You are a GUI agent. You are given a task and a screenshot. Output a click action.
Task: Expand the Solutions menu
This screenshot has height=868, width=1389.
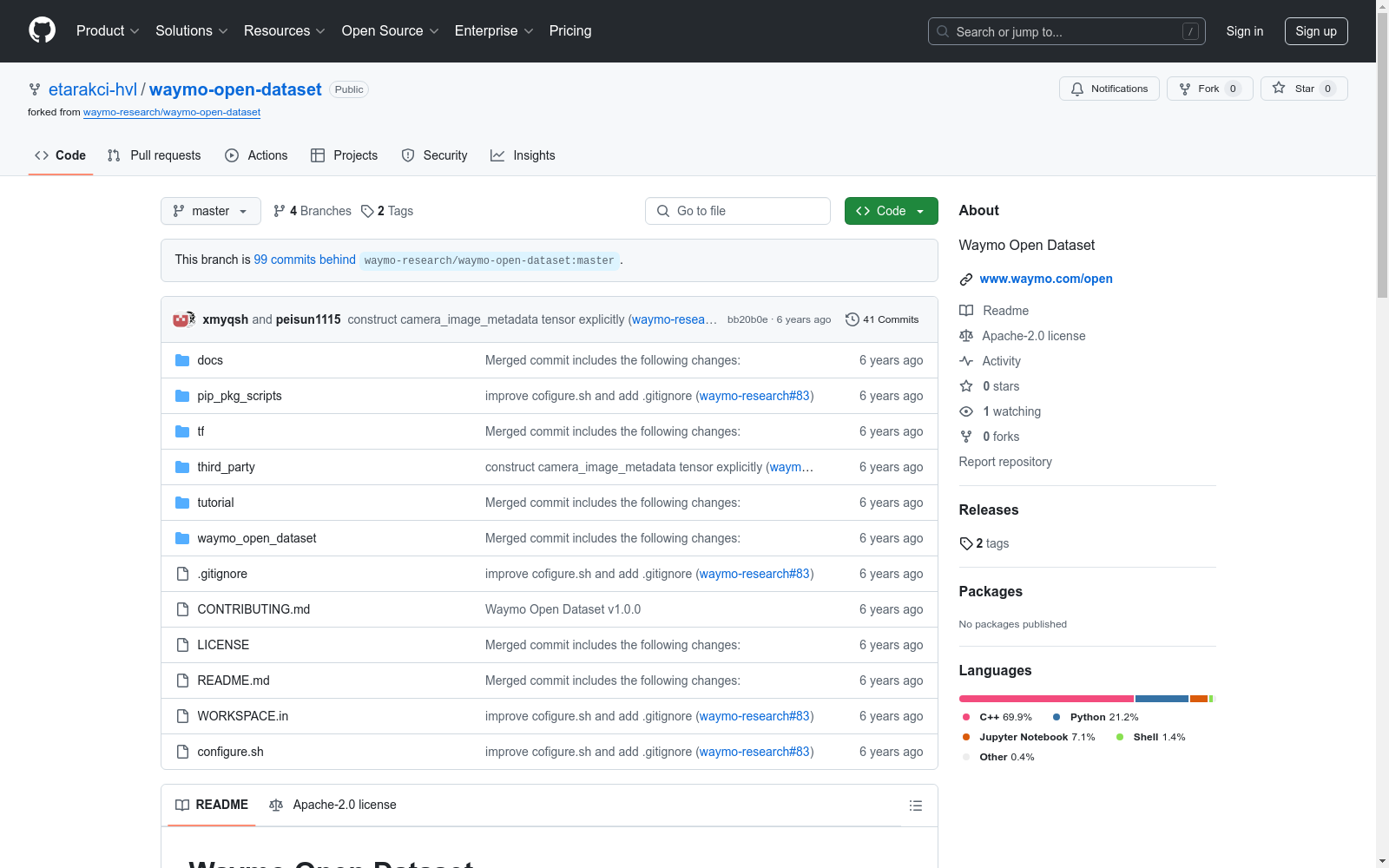tap(192, 31)
